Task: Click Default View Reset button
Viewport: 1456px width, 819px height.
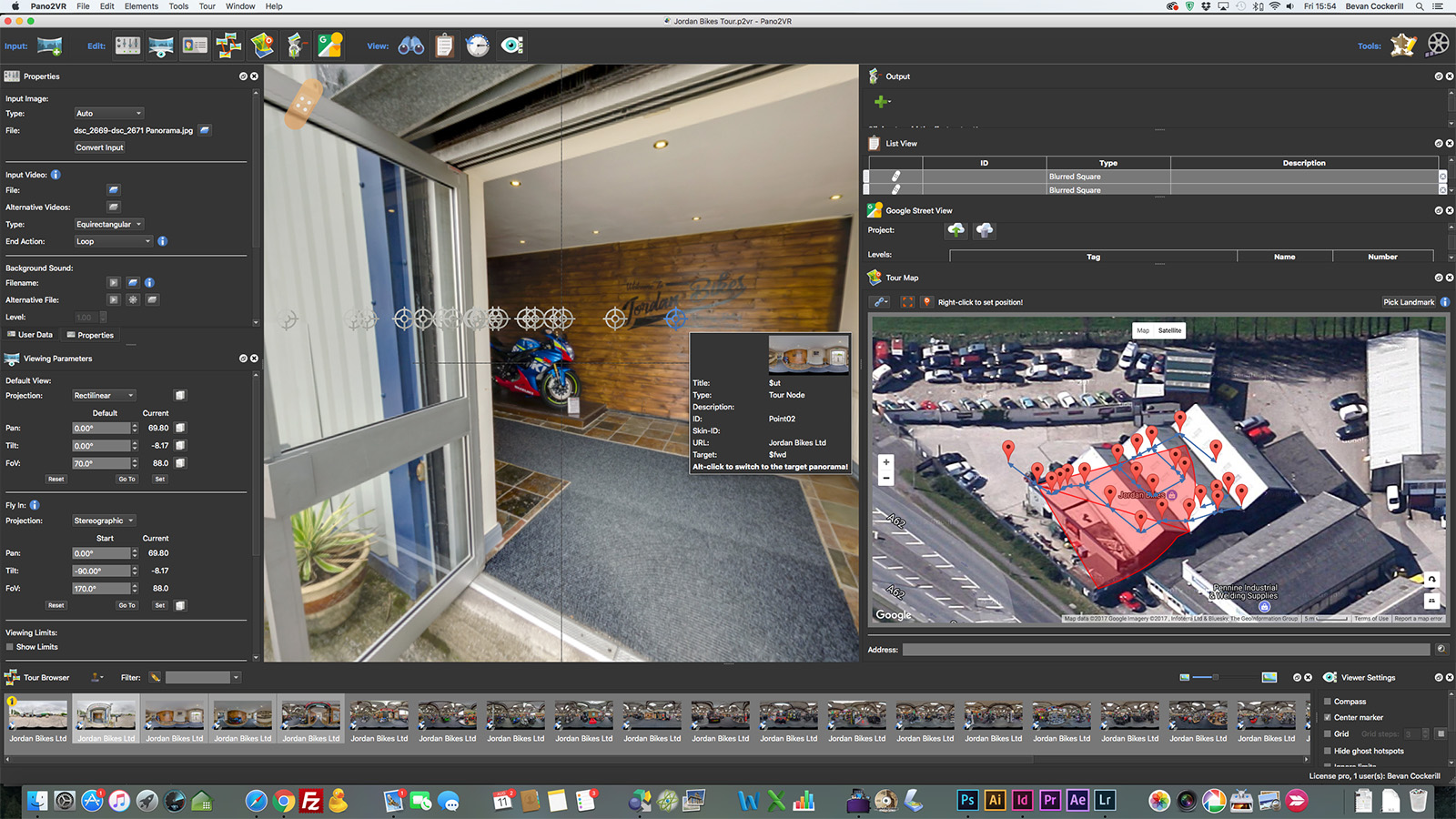Action: tap(56, 479)
